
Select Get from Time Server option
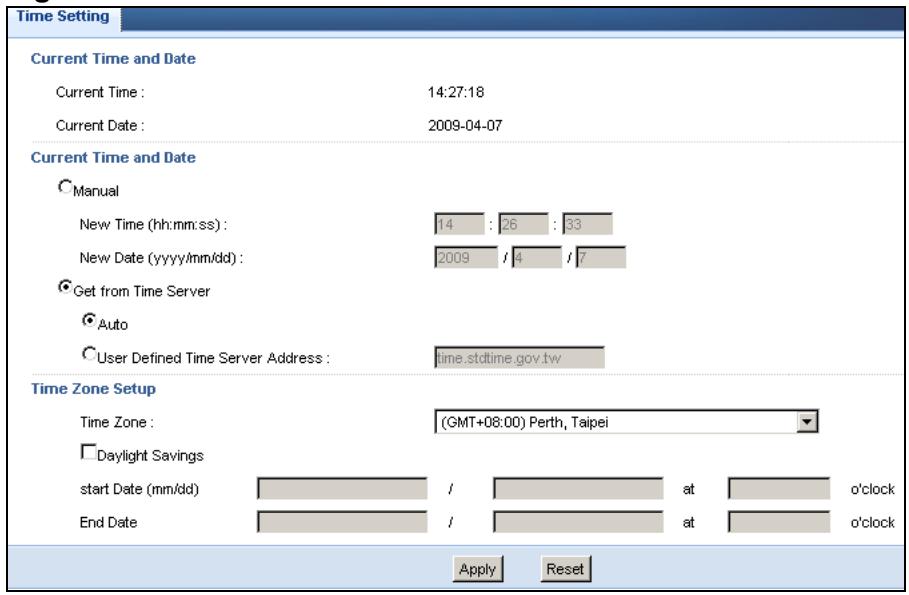[65, 287]
